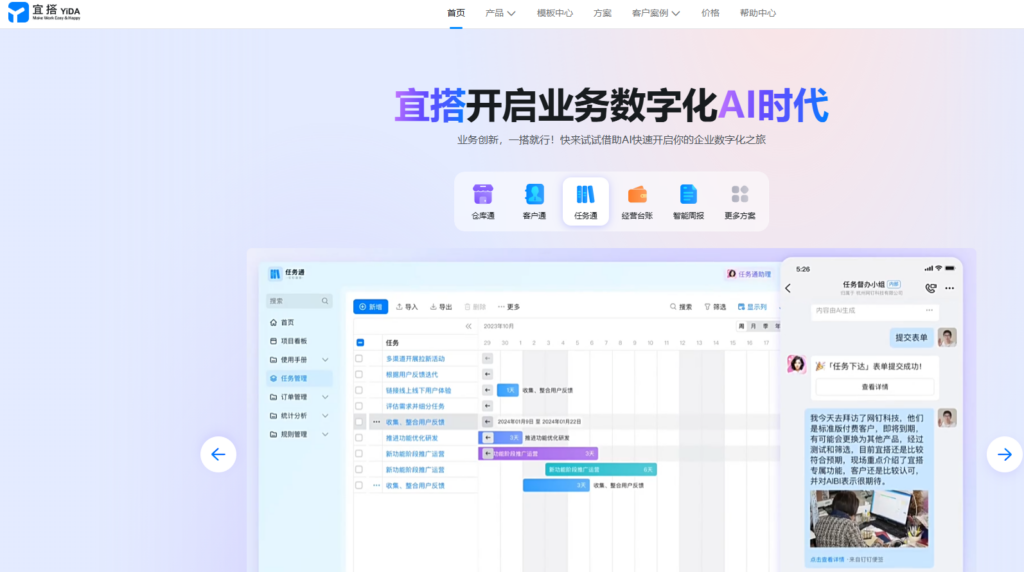The image size is (1024, 572).
Task: Open 项目看板 in the sidebar
Action: pos(293,341)
